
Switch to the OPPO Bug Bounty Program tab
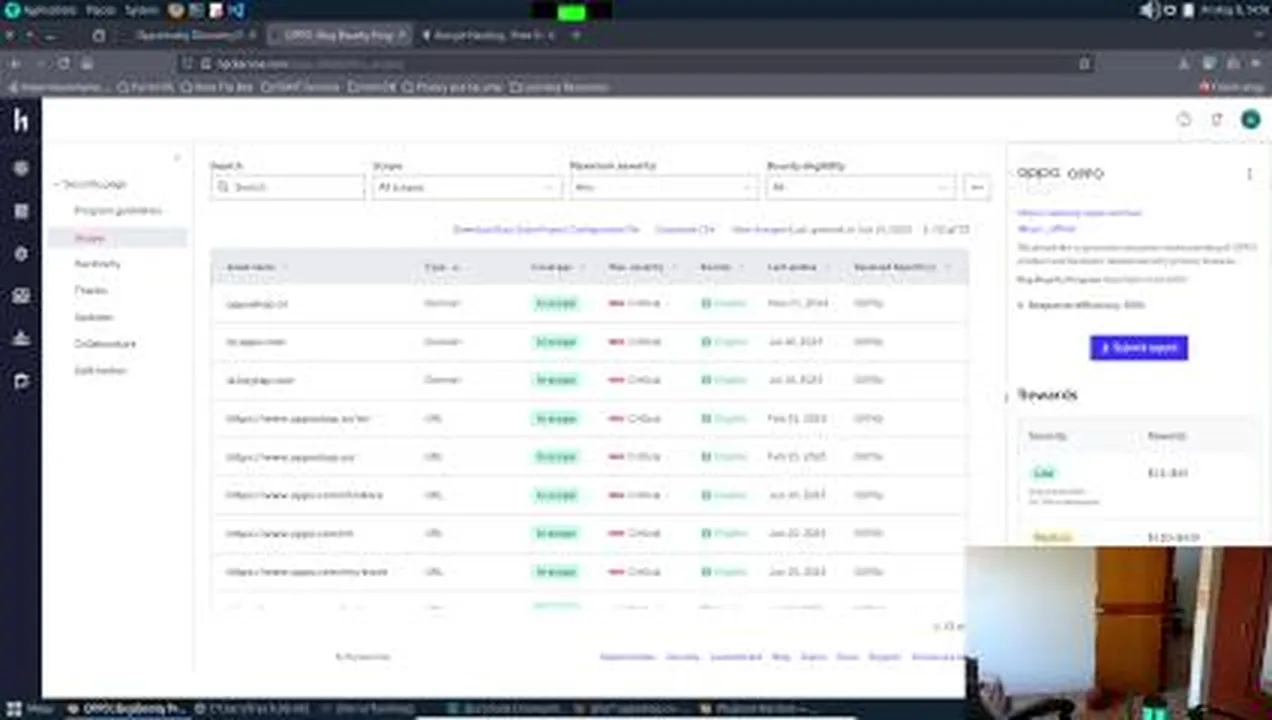[338, 35]
